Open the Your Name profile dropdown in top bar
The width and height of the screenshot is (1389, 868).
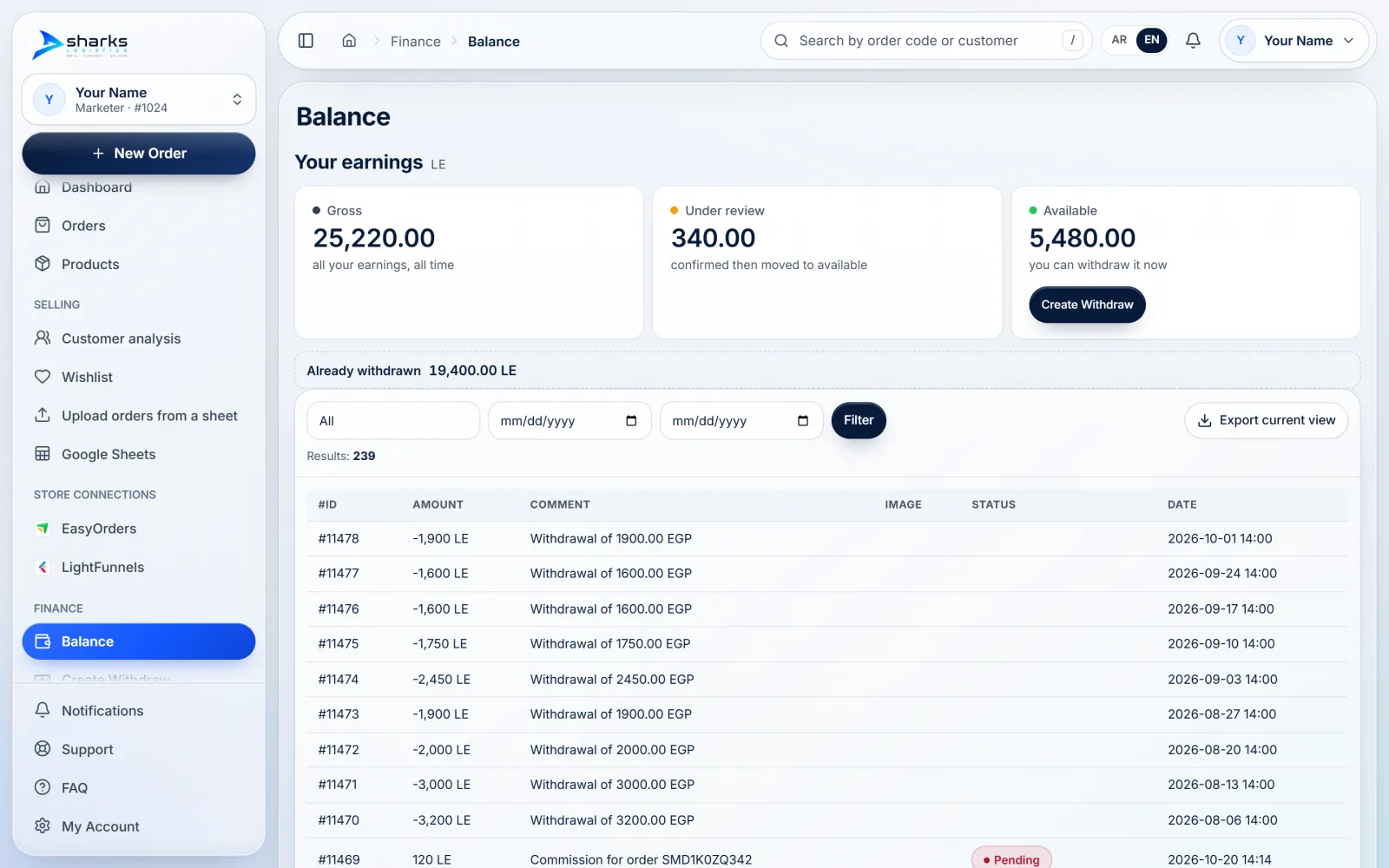coord(1294,41)
